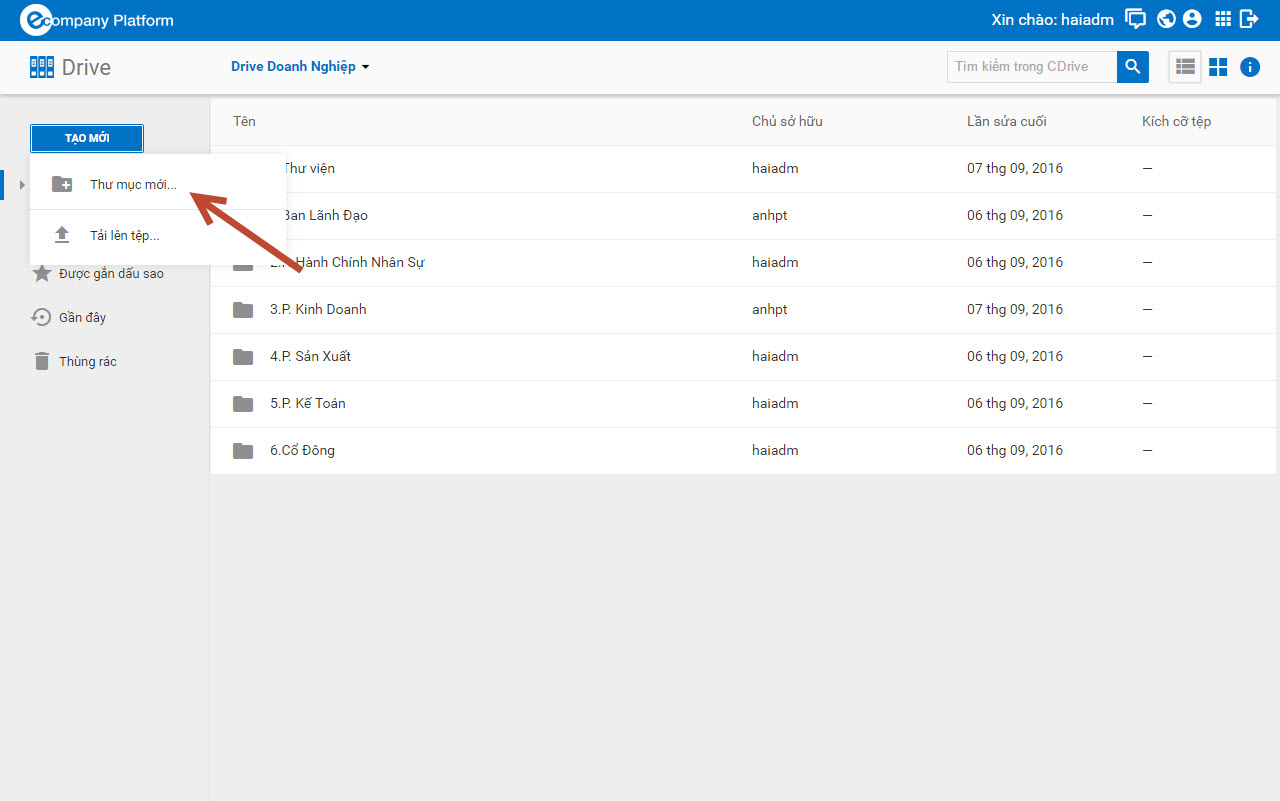Click the Drive title text

point(86,67)
